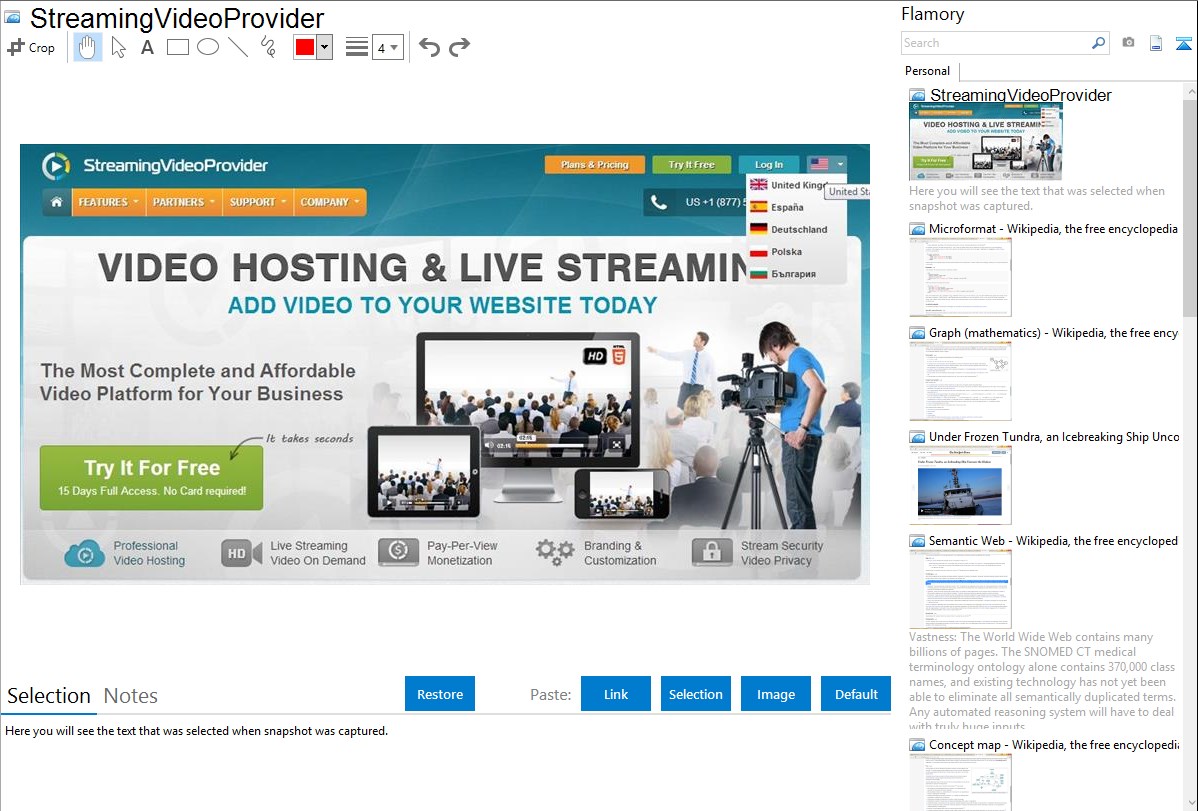Pick the freehand scribble tool

click(268, 47)
